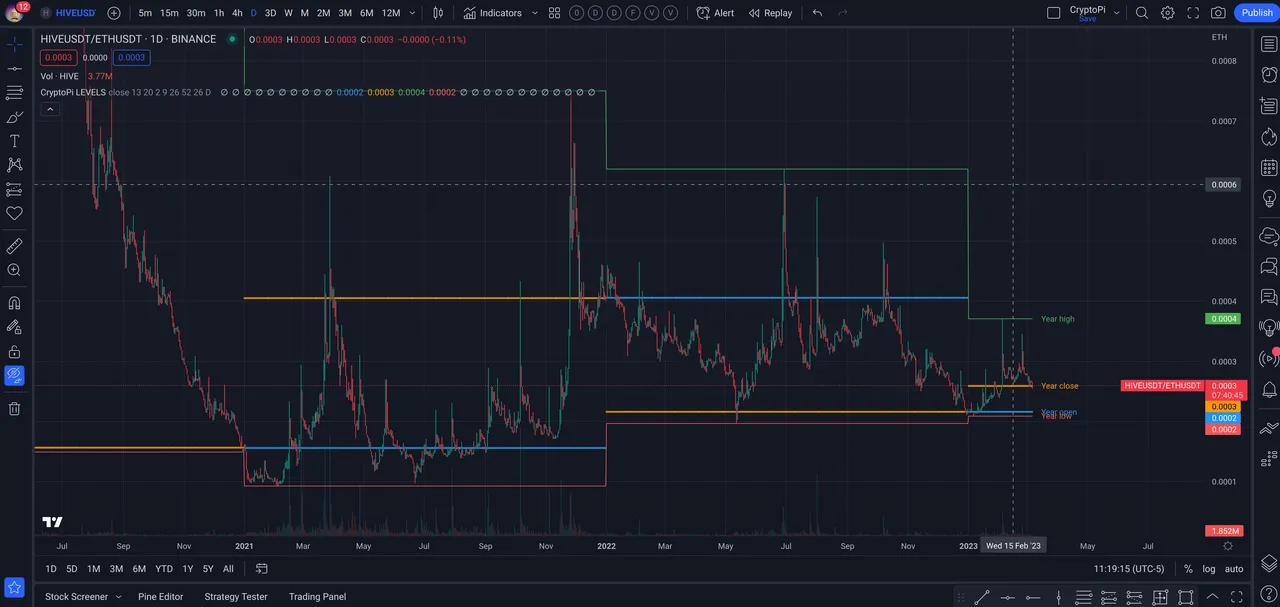Toggle auto scale

click(1234, 569)
